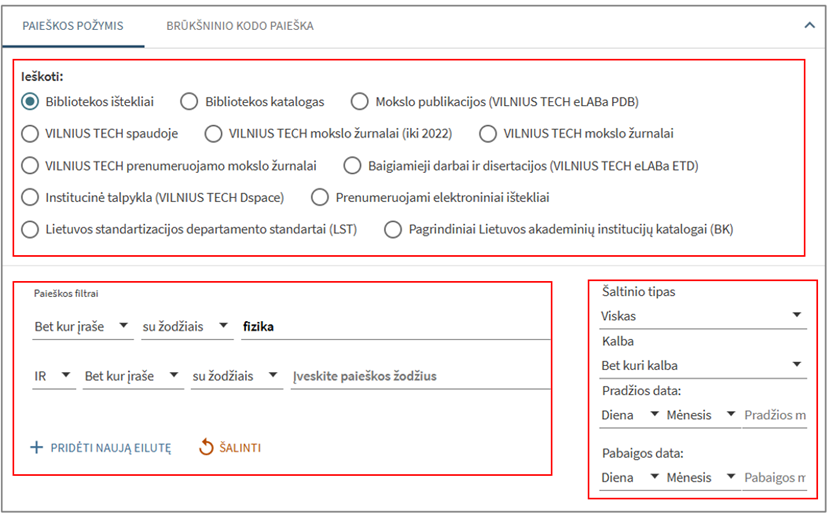Open the IR boolean operator dropdown

tap(53, 376)
